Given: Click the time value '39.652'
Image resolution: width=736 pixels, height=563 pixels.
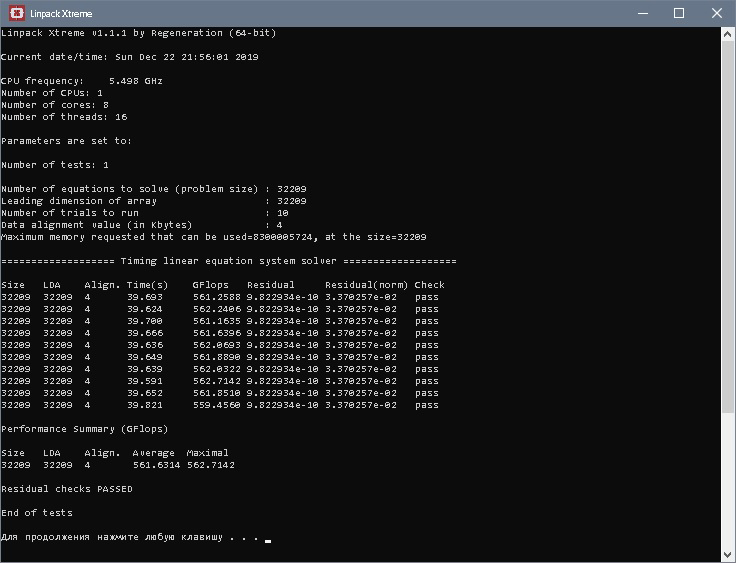Looking at the screenshot, I should [x=145, y=393].
